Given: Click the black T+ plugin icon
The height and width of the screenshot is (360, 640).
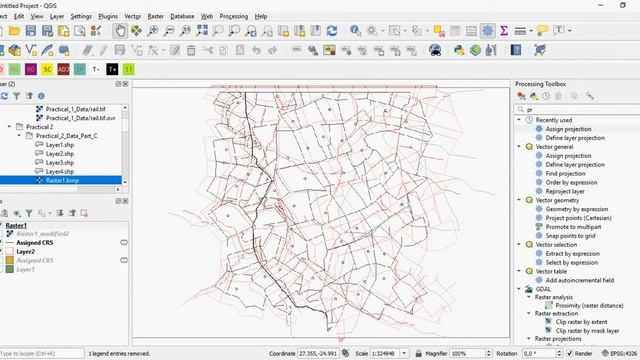Looking at the screenshot, I should pyautogui.click(x=112, y=69).
